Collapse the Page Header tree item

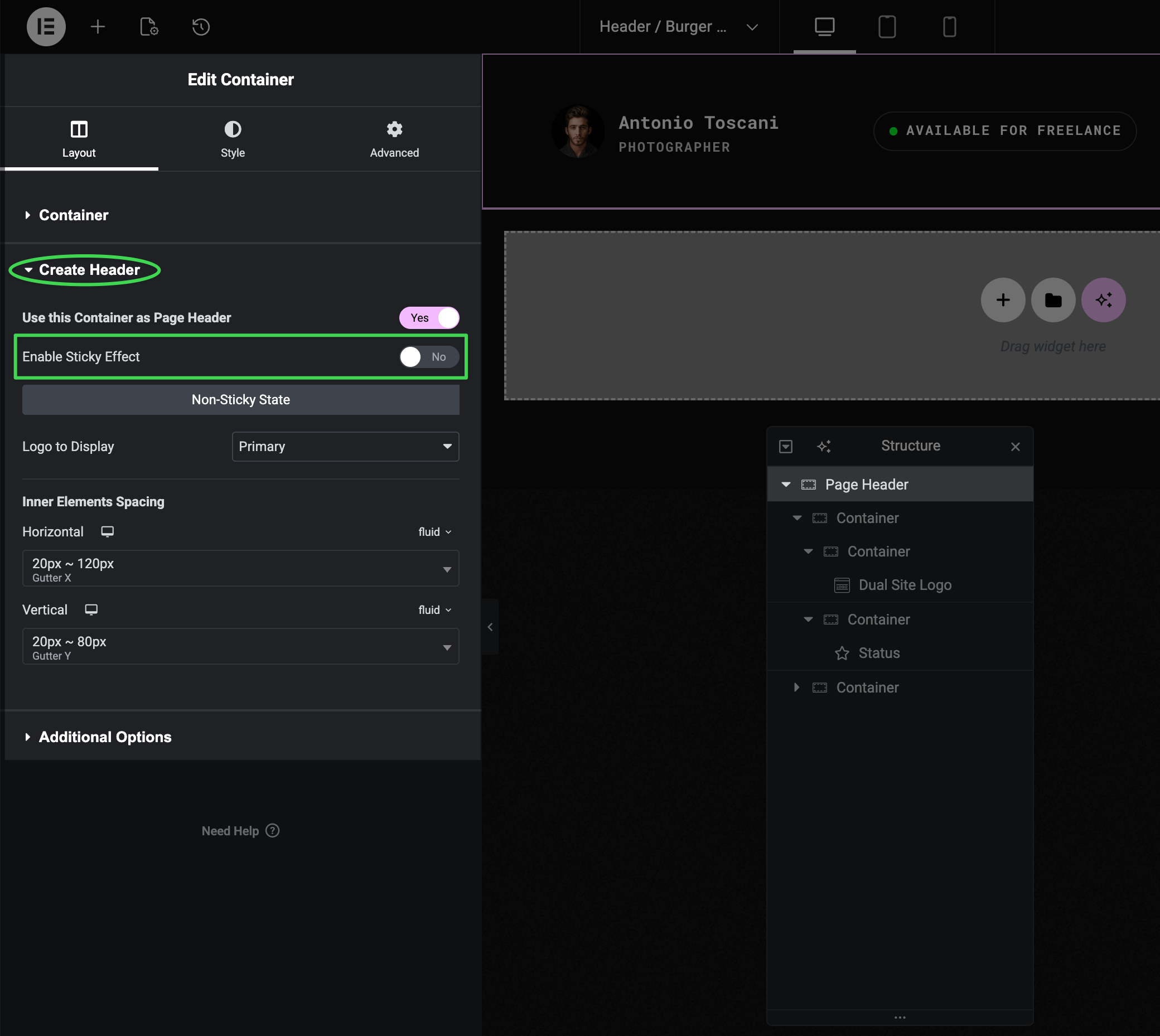tap(786, 485)
